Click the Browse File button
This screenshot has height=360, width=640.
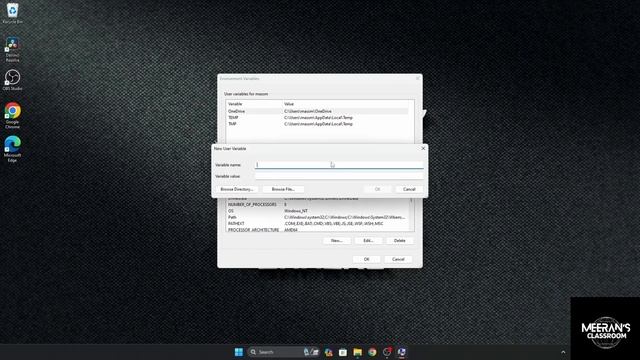click(283, 189)
